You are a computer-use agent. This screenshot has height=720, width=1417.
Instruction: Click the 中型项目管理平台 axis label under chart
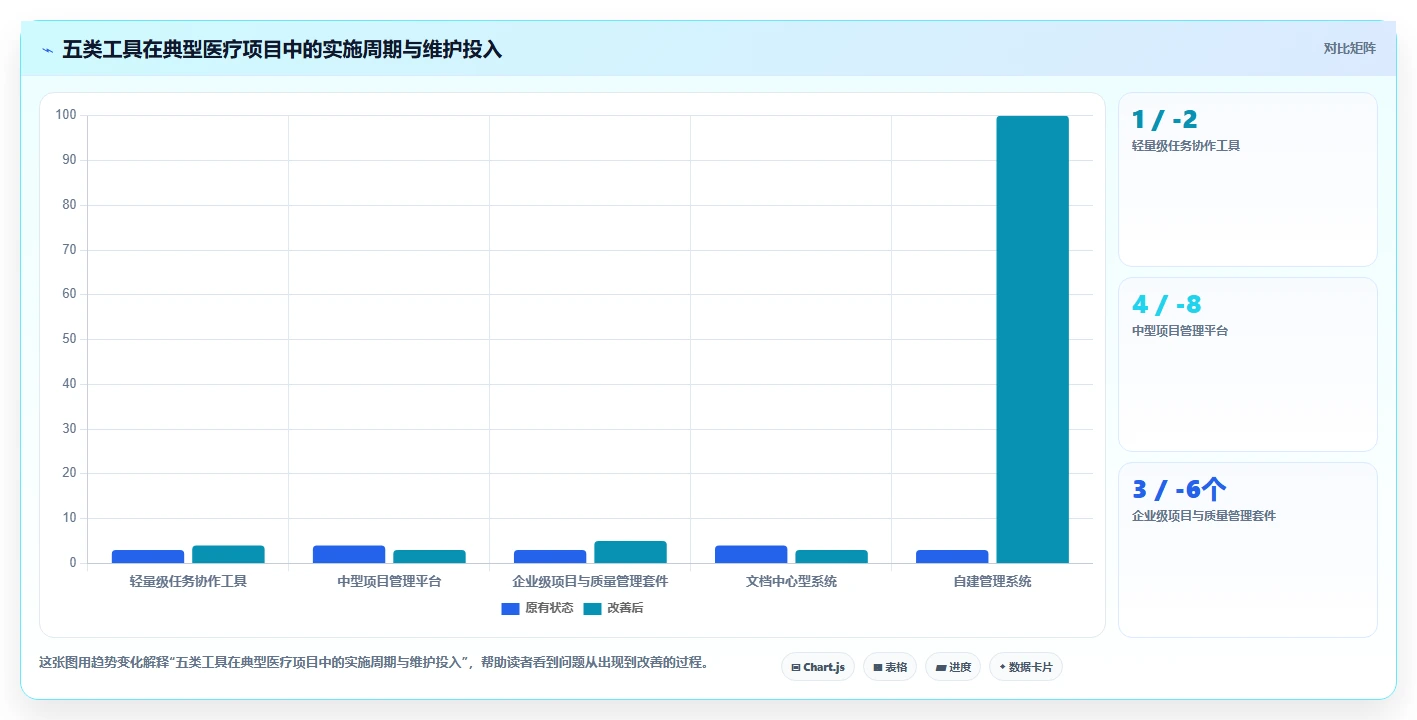pos(389,581)
